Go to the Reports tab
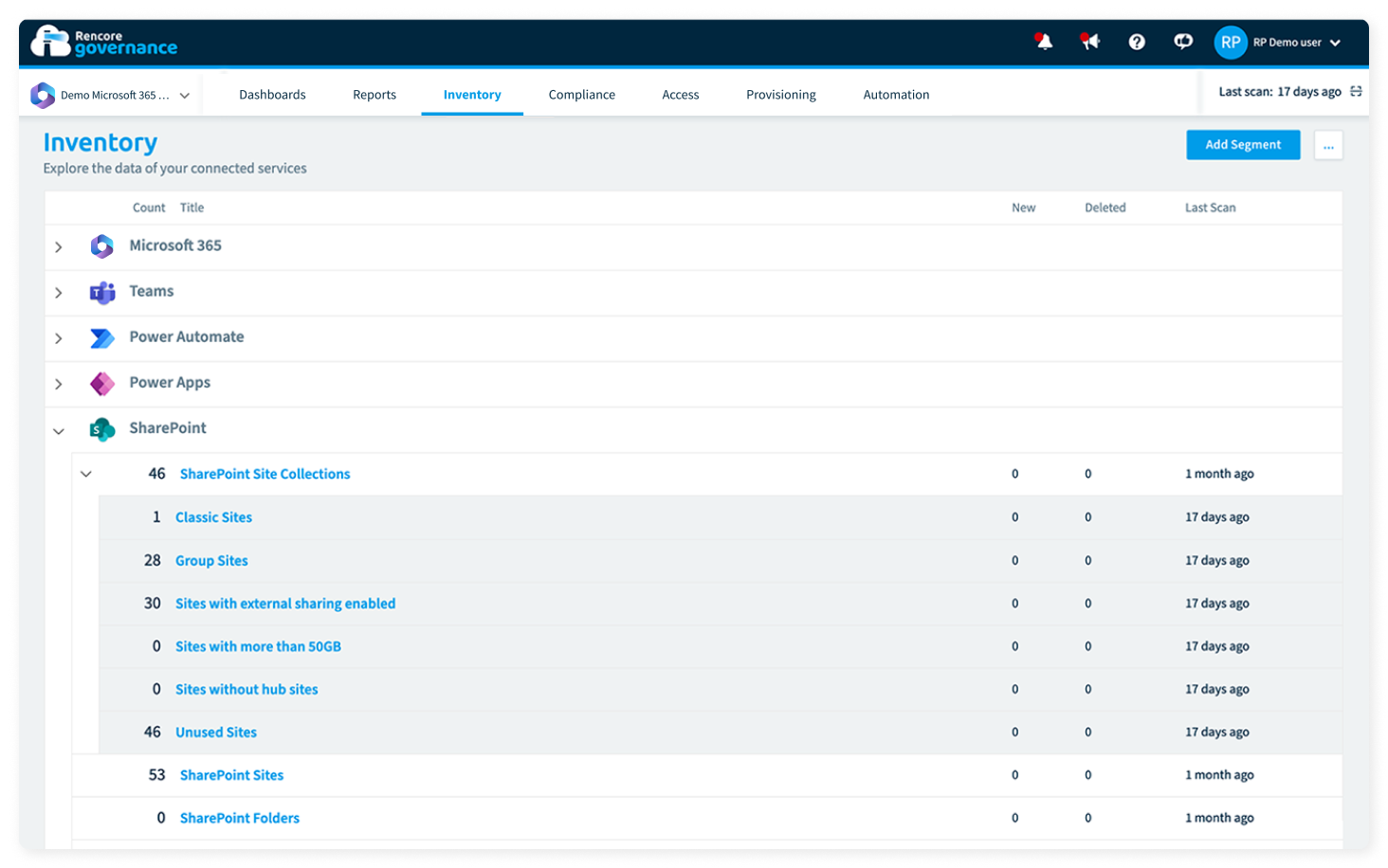Screen dimensions: 1388x868 (x=374, y=95)
